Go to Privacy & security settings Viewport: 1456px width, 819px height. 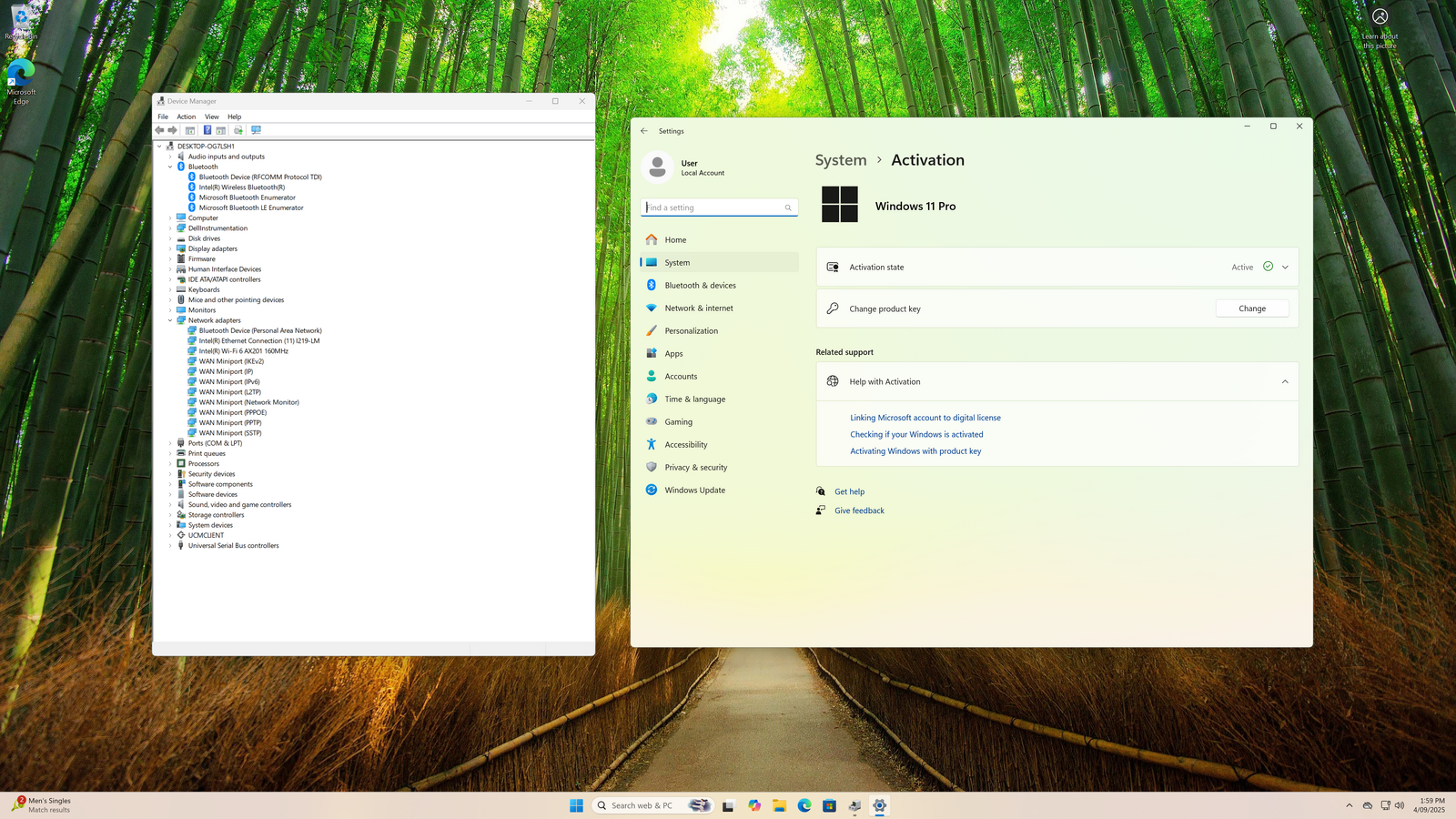(695, 468)
